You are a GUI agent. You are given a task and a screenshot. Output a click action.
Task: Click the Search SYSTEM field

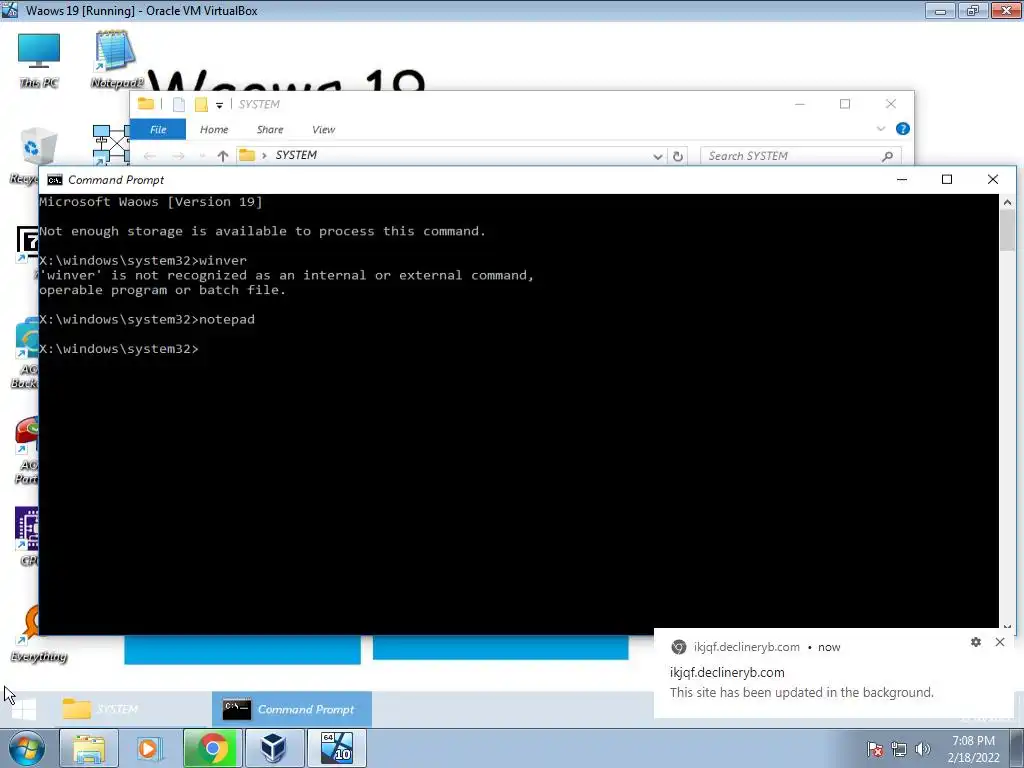click(801, 156)
